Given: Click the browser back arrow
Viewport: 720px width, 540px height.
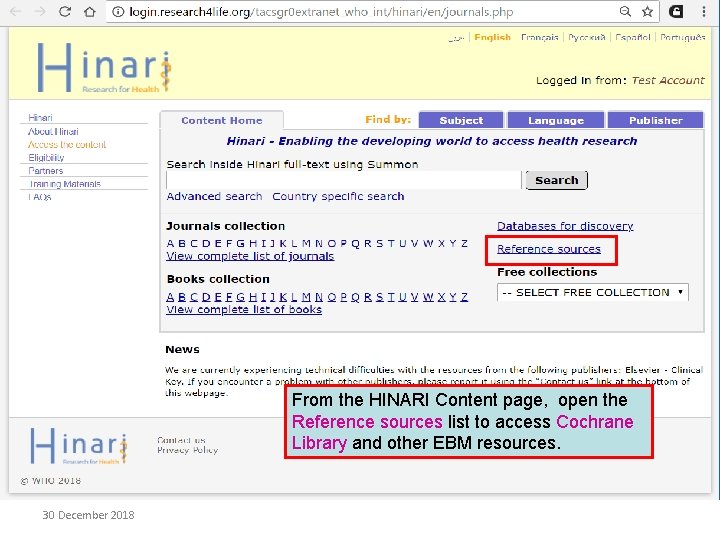Looking at the screenshot, I should pyautogui.click(x=15, y=11).
